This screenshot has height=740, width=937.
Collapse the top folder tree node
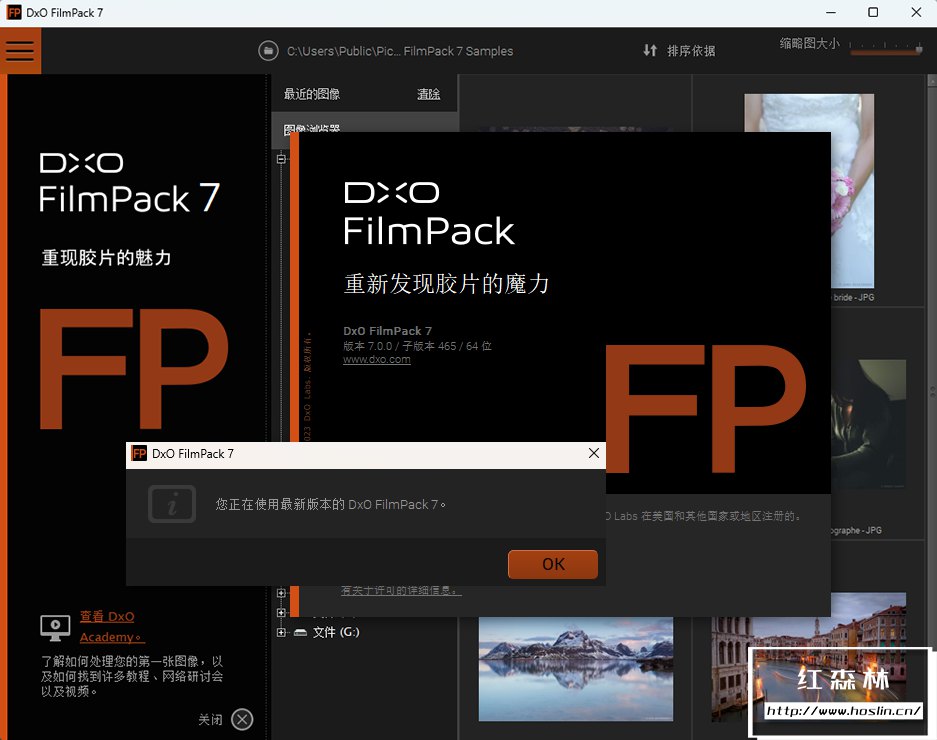coord(281,159)
